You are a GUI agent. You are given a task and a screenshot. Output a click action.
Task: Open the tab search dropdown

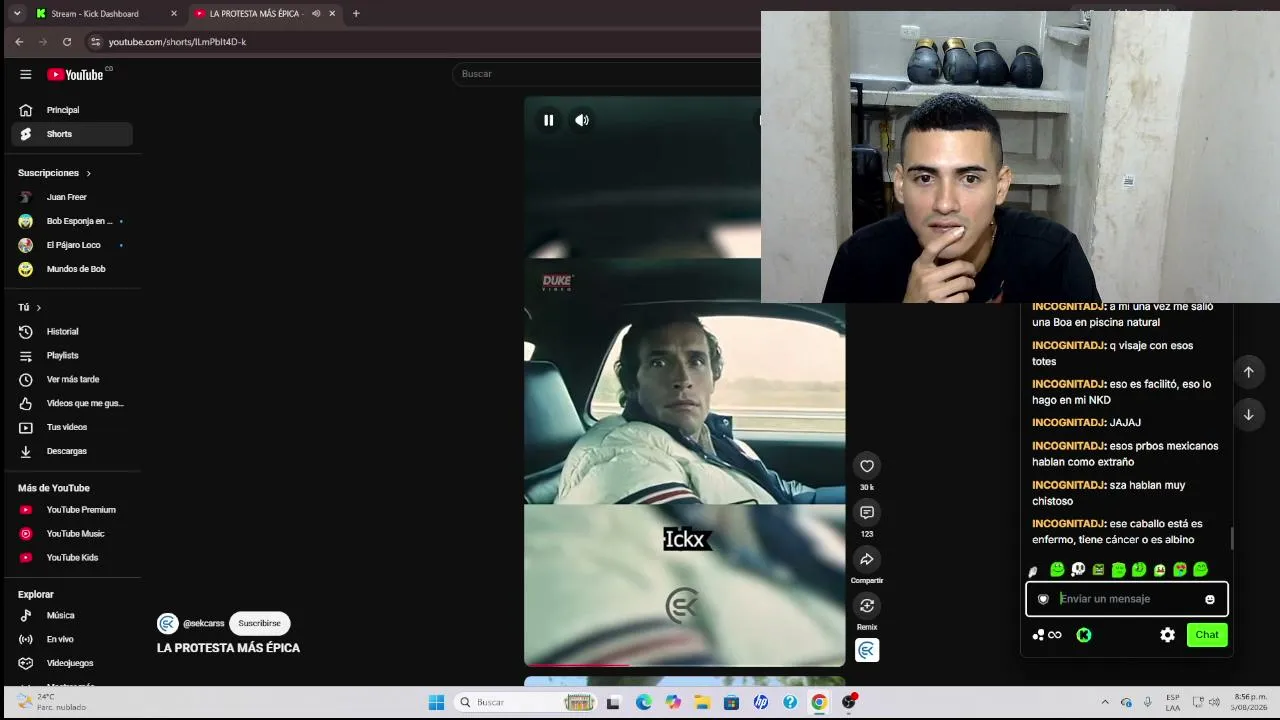[x=16, y=13]
